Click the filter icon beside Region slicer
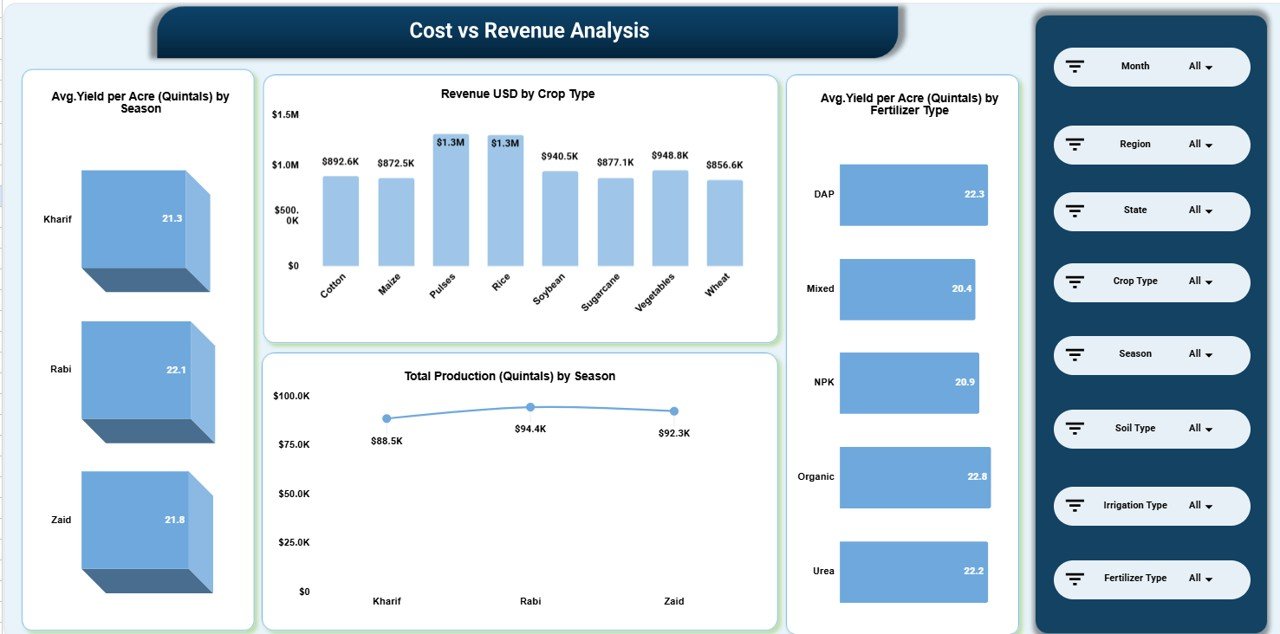This screenshot has width=1280, height=634. tap(1074, 144)
